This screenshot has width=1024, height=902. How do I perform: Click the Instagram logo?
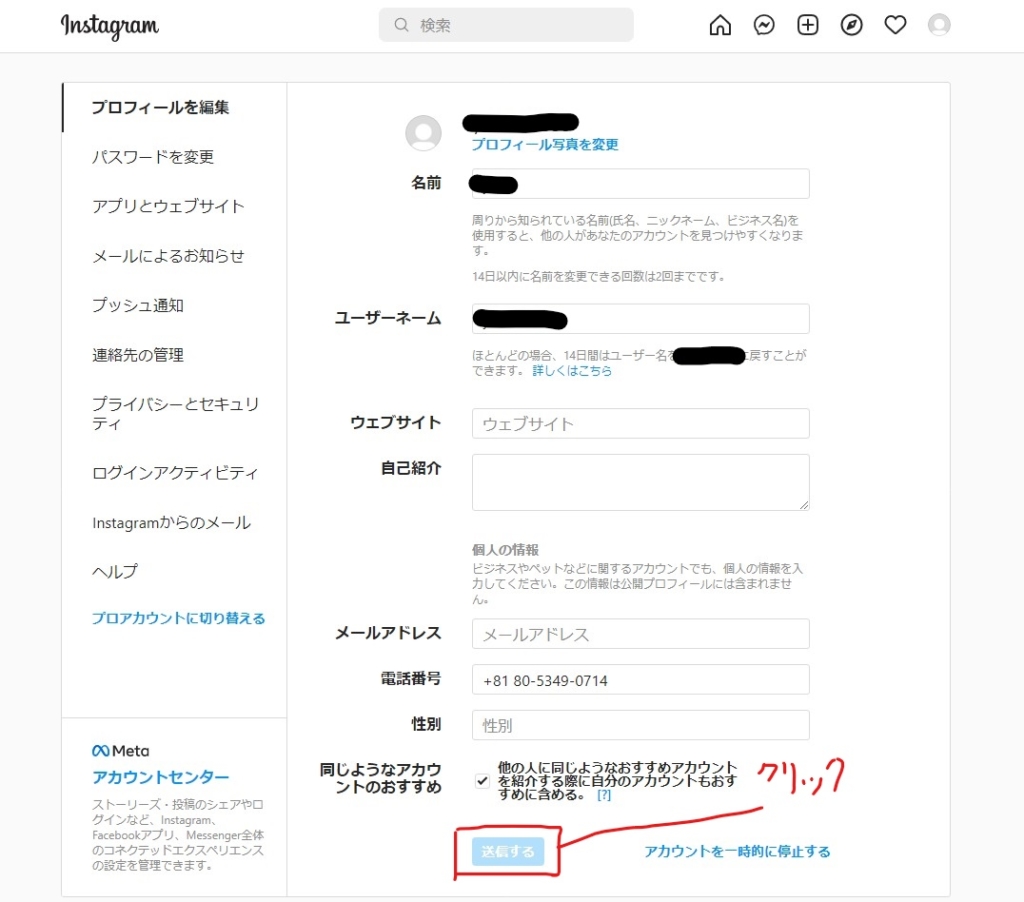click(109, 26)
